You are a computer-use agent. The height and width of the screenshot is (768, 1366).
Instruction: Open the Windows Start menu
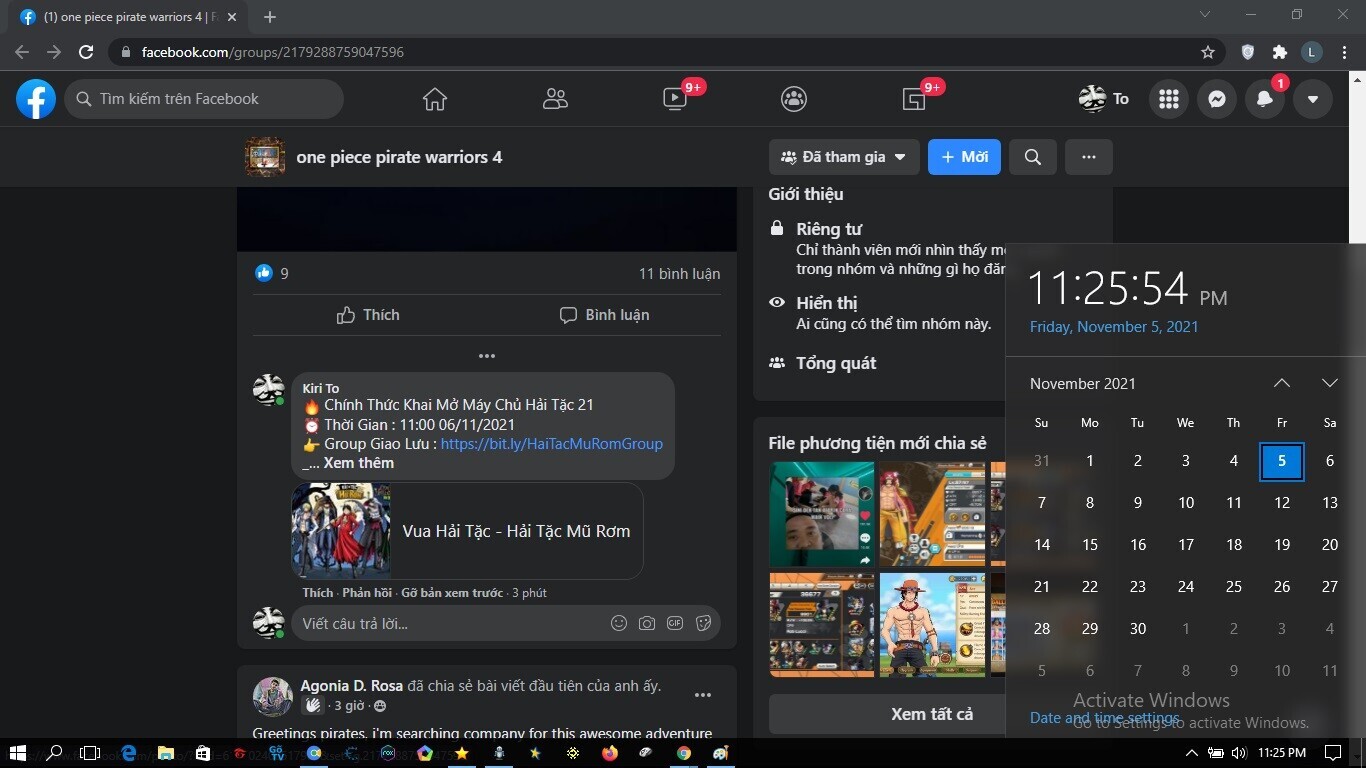pos(19,753)
